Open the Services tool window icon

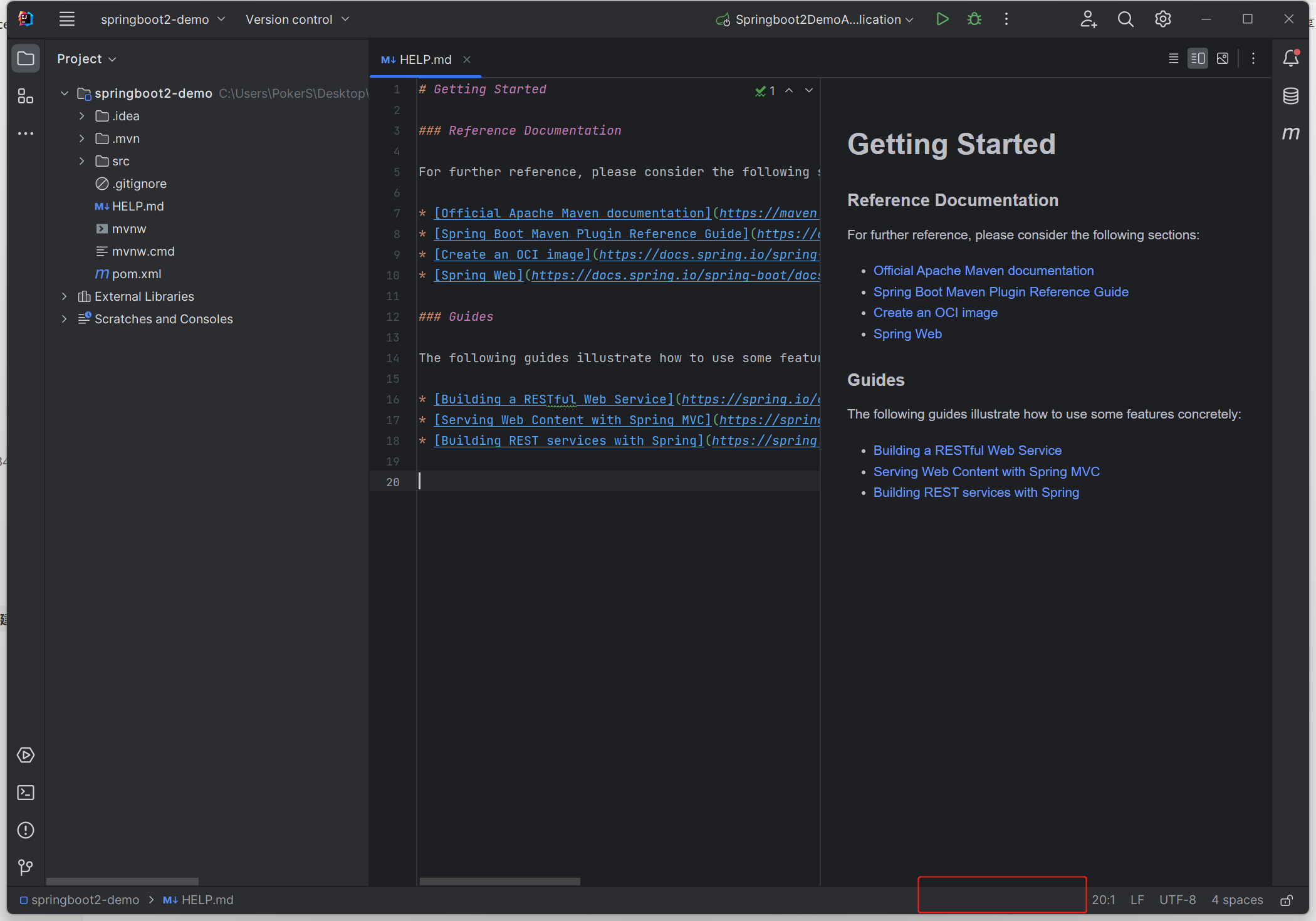pyautogui.click(x=26, y=755)
